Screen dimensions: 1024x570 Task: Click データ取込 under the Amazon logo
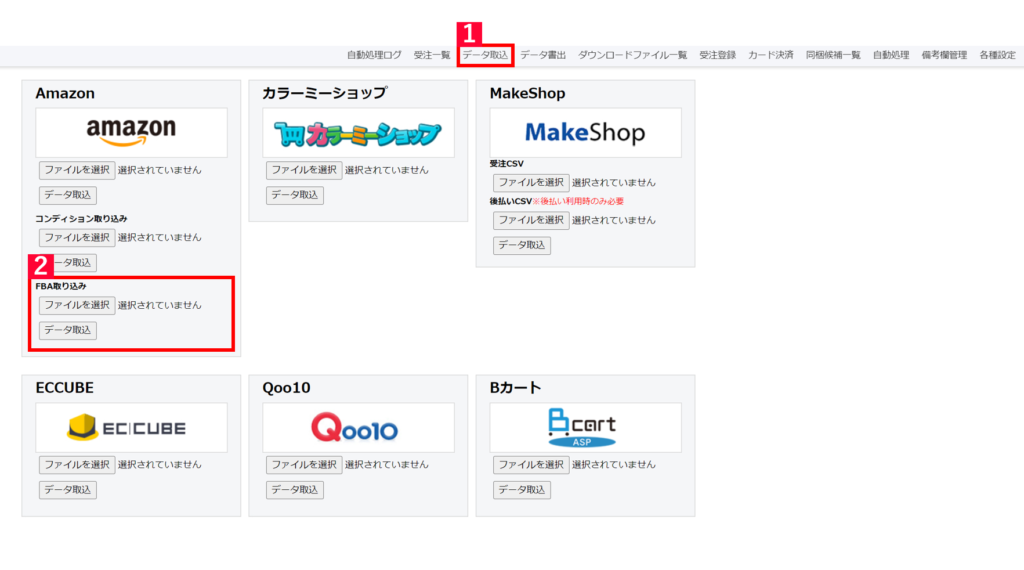68,195
